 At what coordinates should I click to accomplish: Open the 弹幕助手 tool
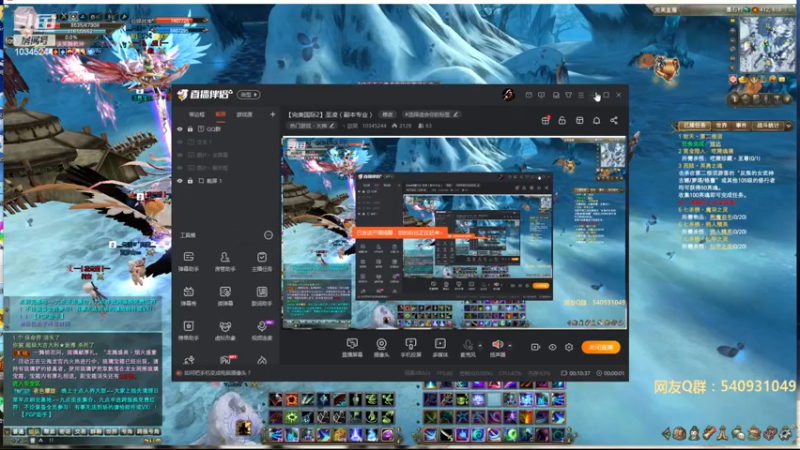[x=188, y=261]
